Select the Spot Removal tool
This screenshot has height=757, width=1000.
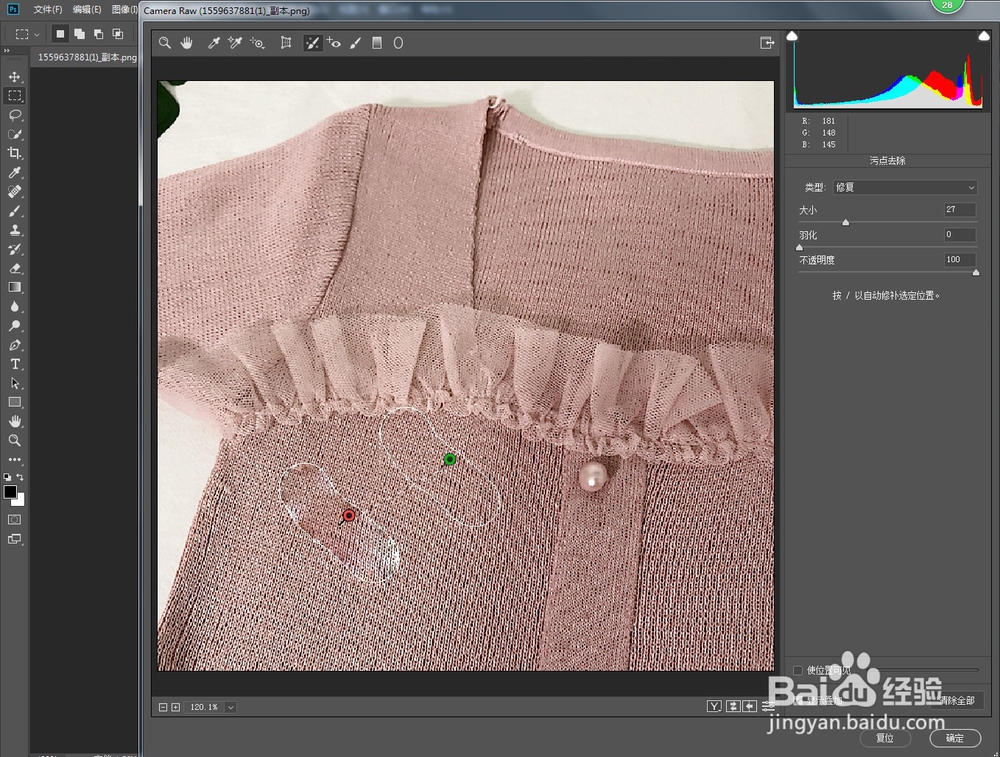(312, 43)
